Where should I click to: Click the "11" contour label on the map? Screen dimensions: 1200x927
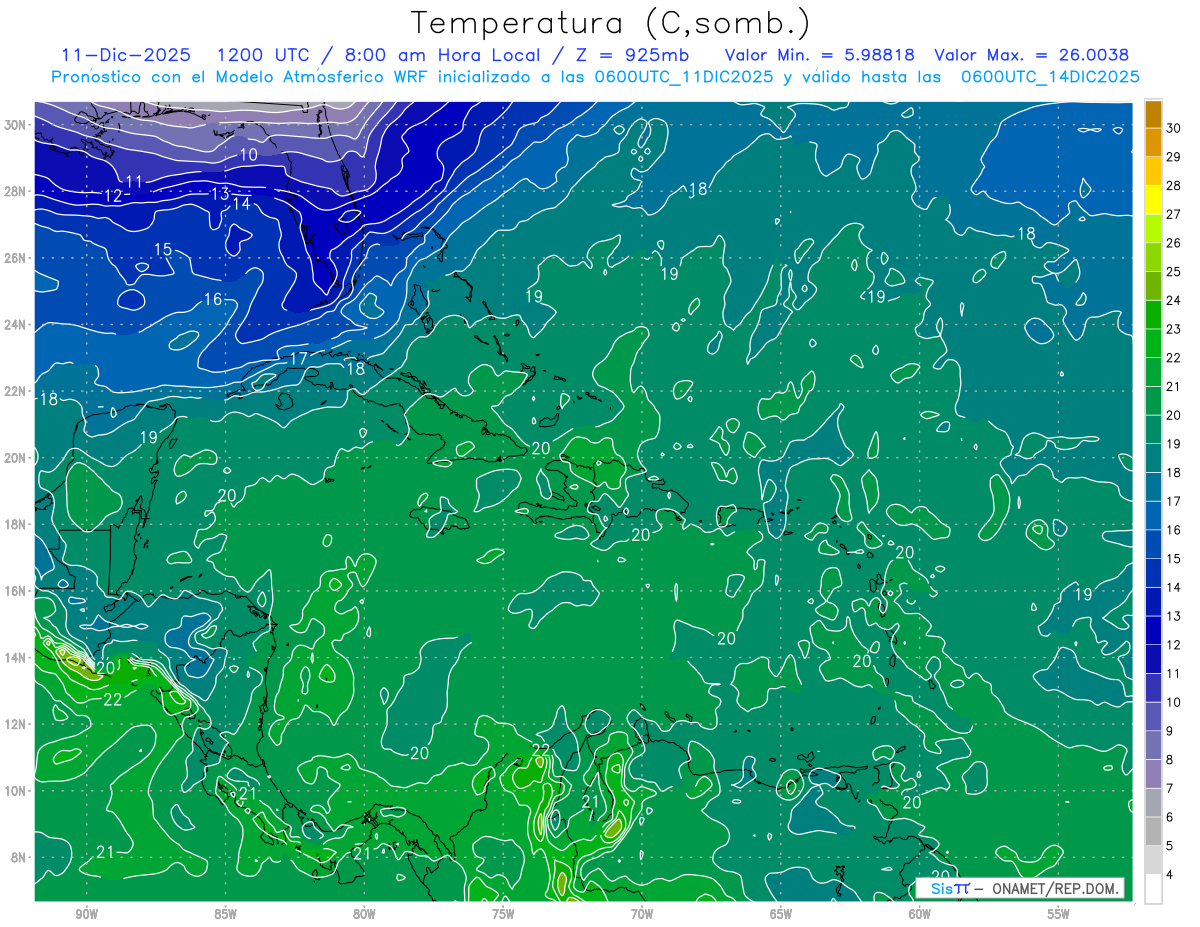pos(134,181)
